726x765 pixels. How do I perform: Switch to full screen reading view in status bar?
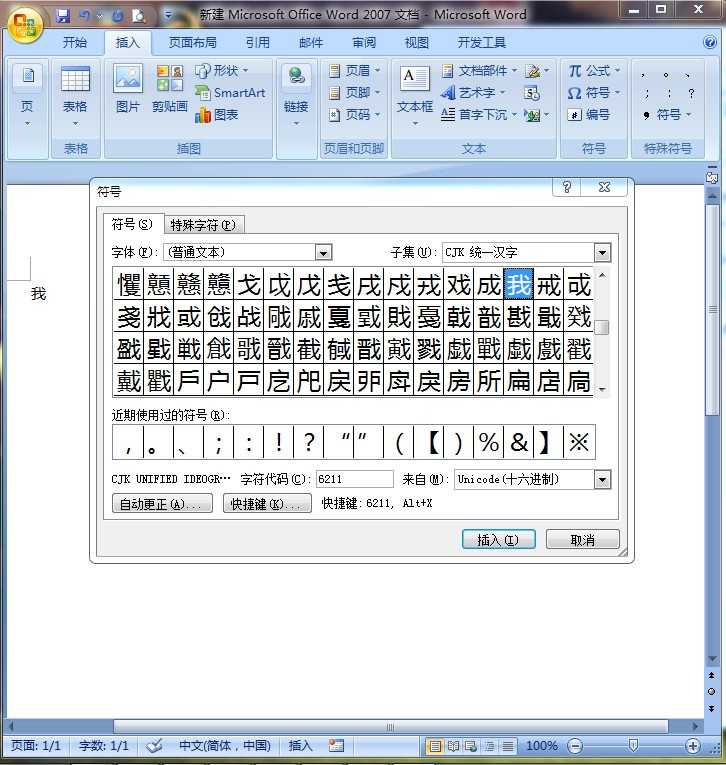click(x=453, y=745)
